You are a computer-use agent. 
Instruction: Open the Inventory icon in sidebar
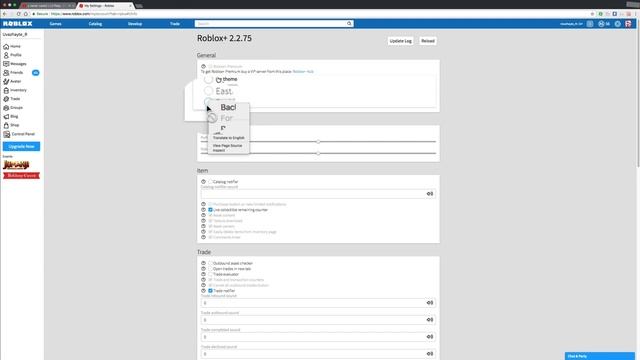pos(6,90)
